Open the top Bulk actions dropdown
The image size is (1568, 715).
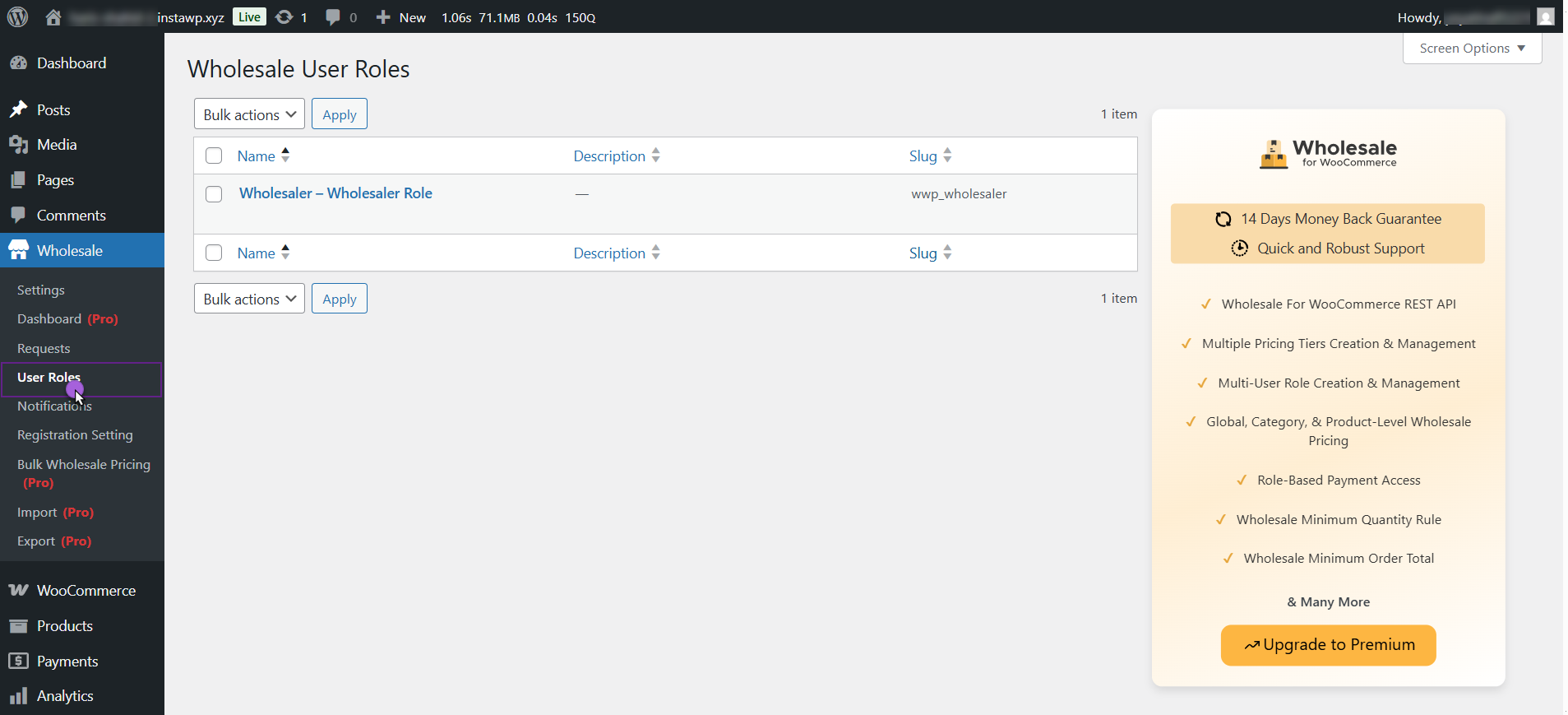coord(249,114)
